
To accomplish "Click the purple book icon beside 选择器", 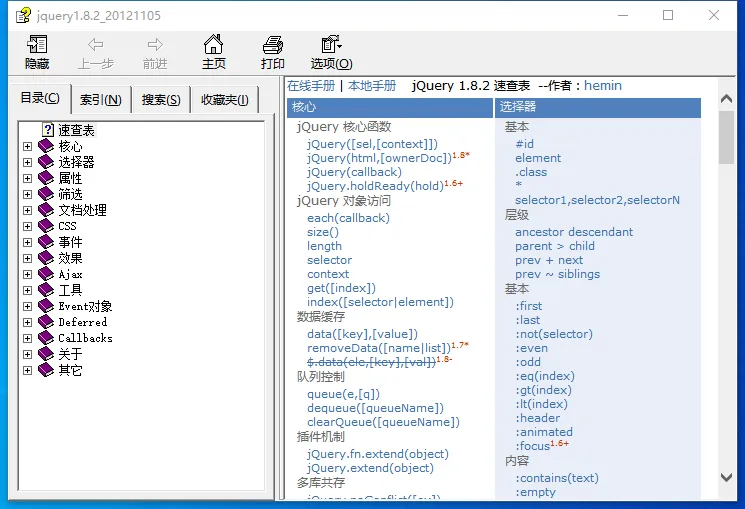I will coord(46,162).
